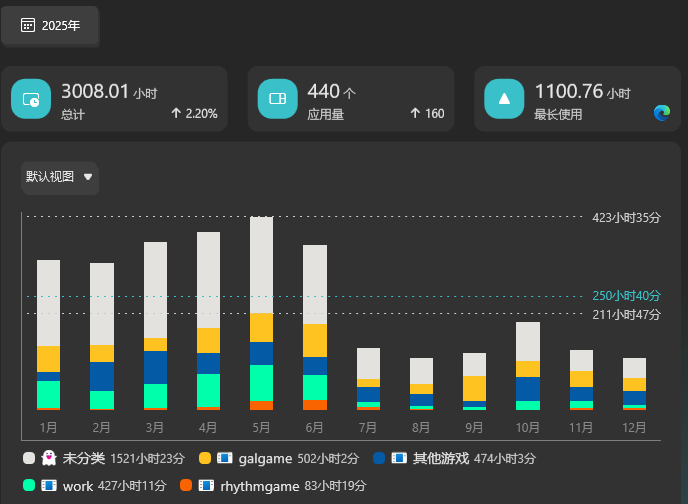This screenshot has width=688, height=504.
Task: Toggle the work series in the legend
Action: (x=77, y=485)
